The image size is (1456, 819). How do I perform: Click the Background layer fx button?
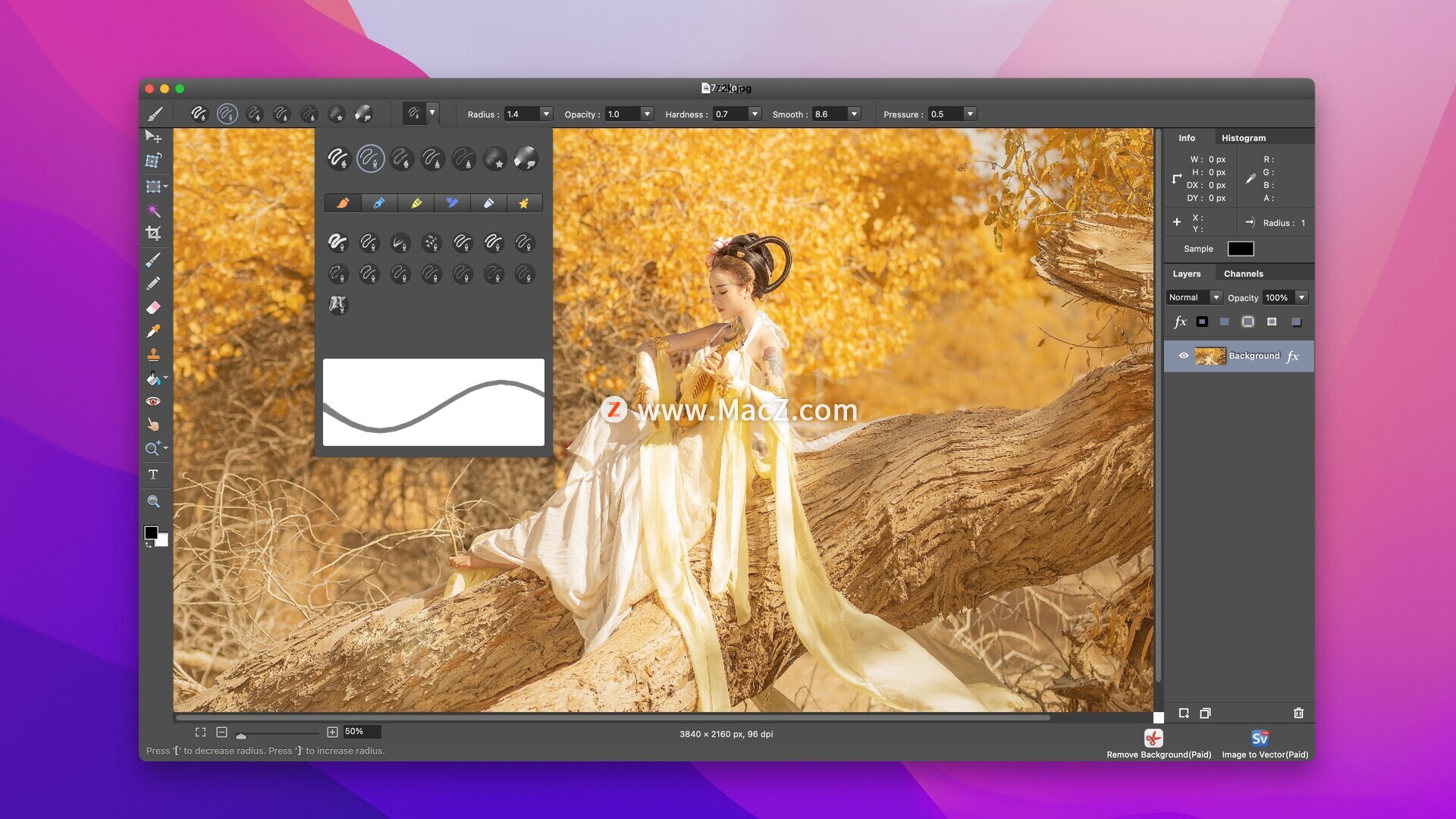pos(1293,356)
